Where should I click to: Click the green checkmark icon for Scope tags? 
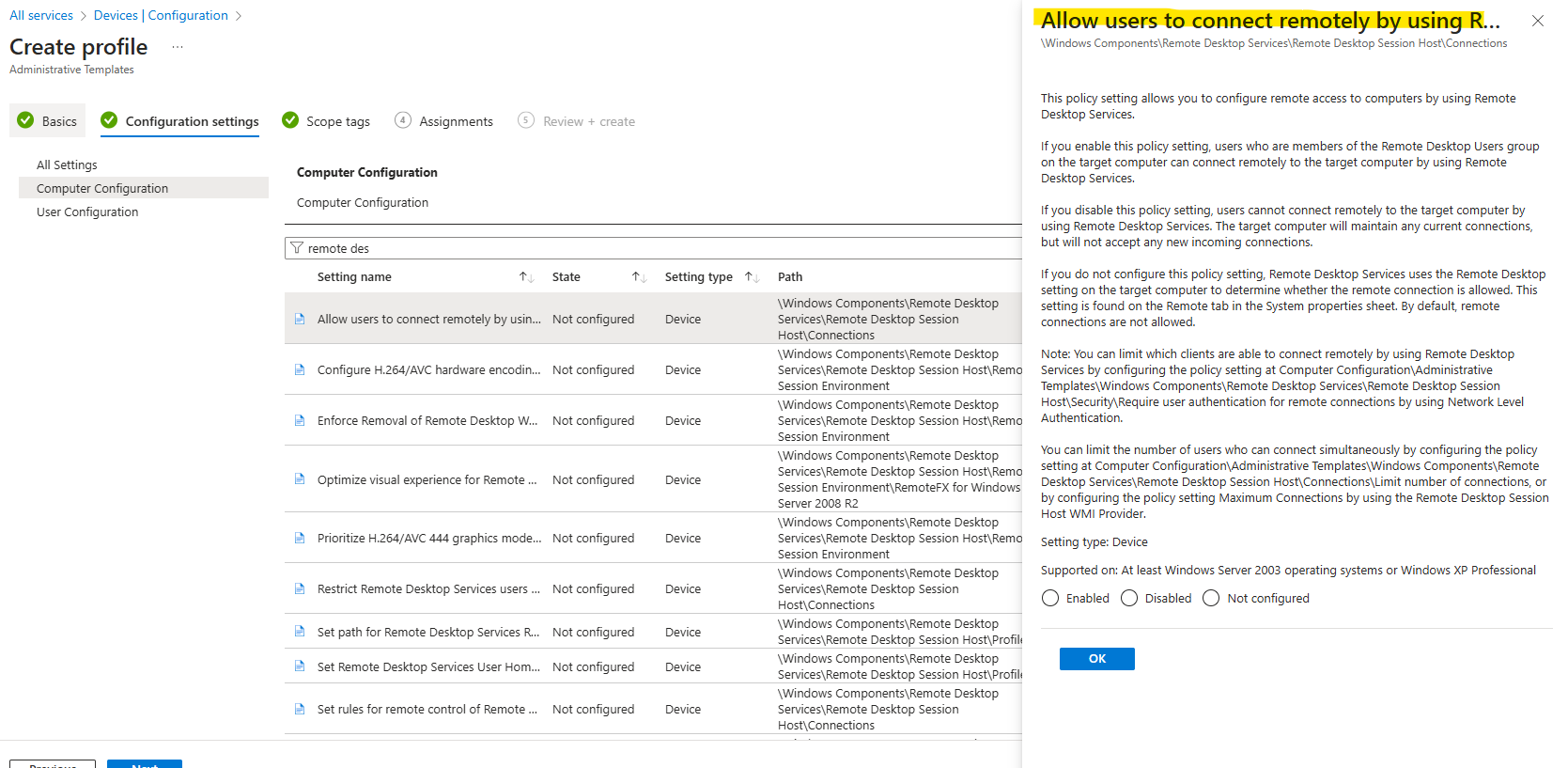(290, 120)
